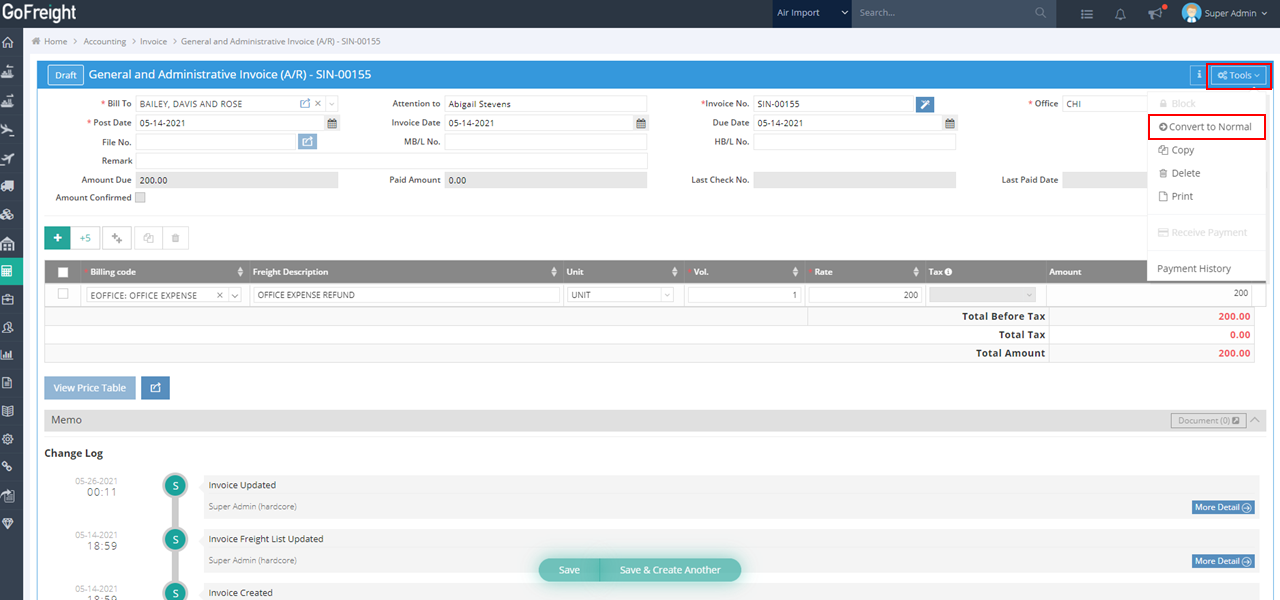Click the Remark input field
Screen dimensions: 1280x600
391,161
